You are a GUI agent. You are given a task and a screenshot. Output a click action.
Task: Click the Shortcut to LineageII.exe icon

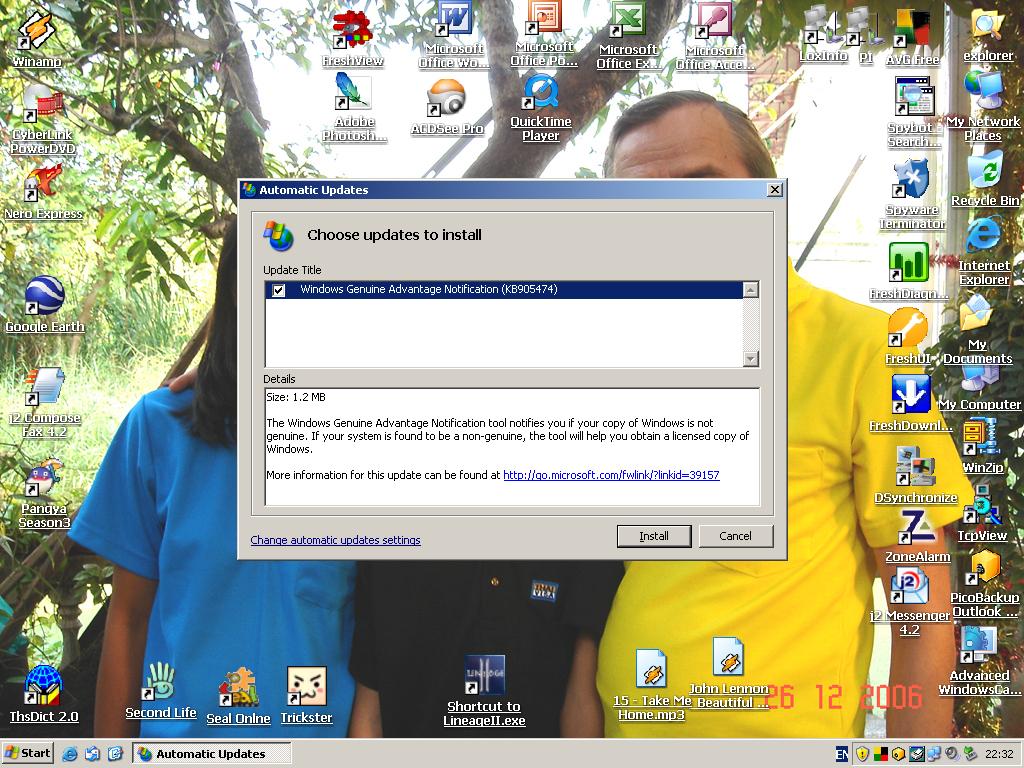(484, 692)
